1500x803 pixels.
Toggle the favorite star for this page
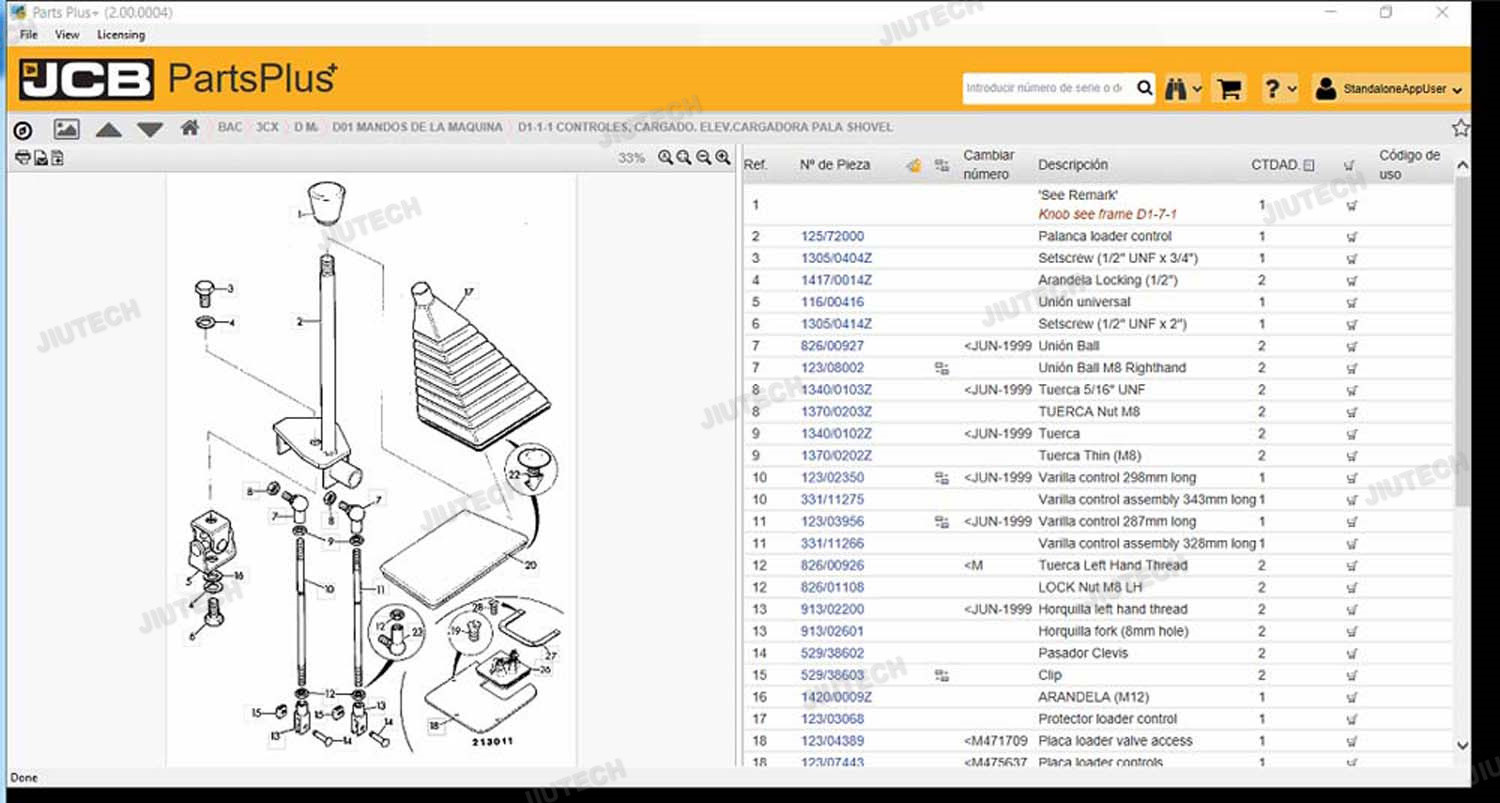pyautogui.click(x=1460, y=128)
